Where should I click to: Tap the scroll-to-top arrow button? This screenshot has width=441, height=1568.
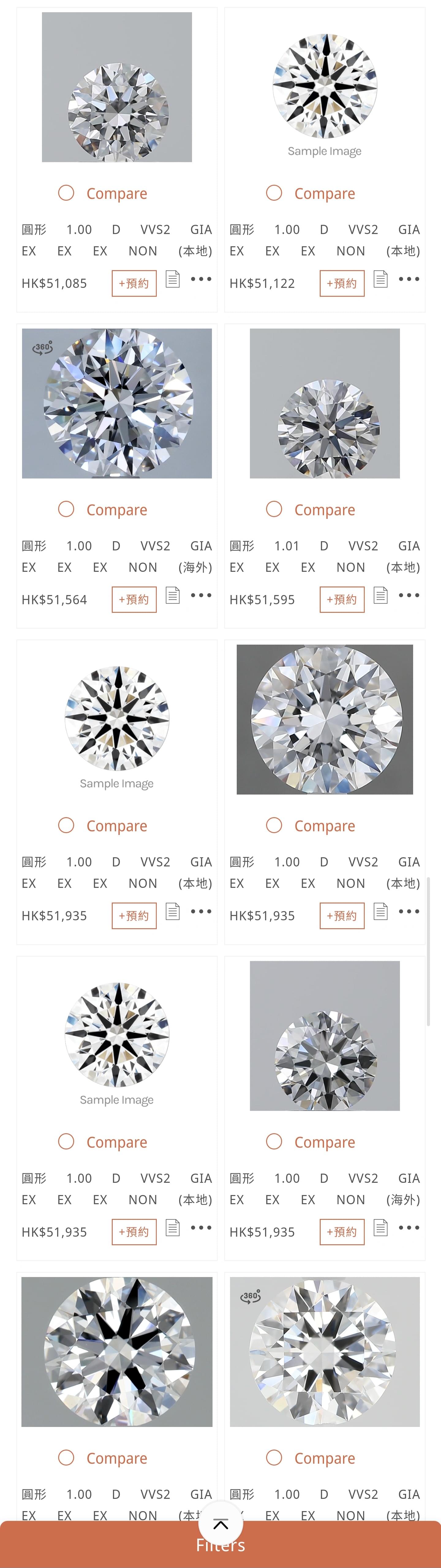click(221, 1524)
